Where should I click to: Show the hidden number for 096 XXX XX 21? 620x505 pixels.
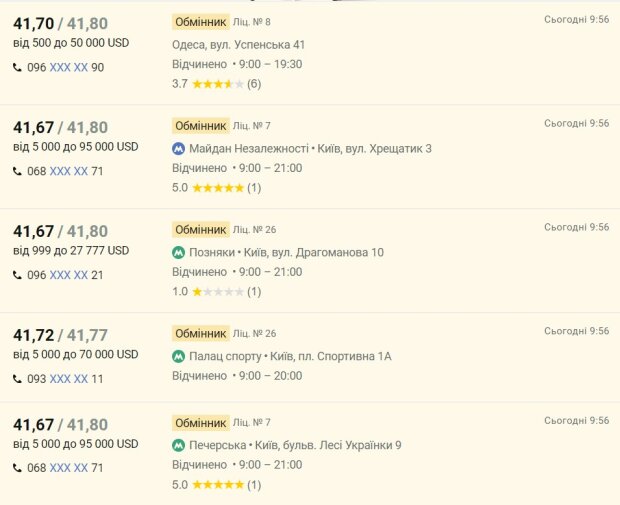69,275
